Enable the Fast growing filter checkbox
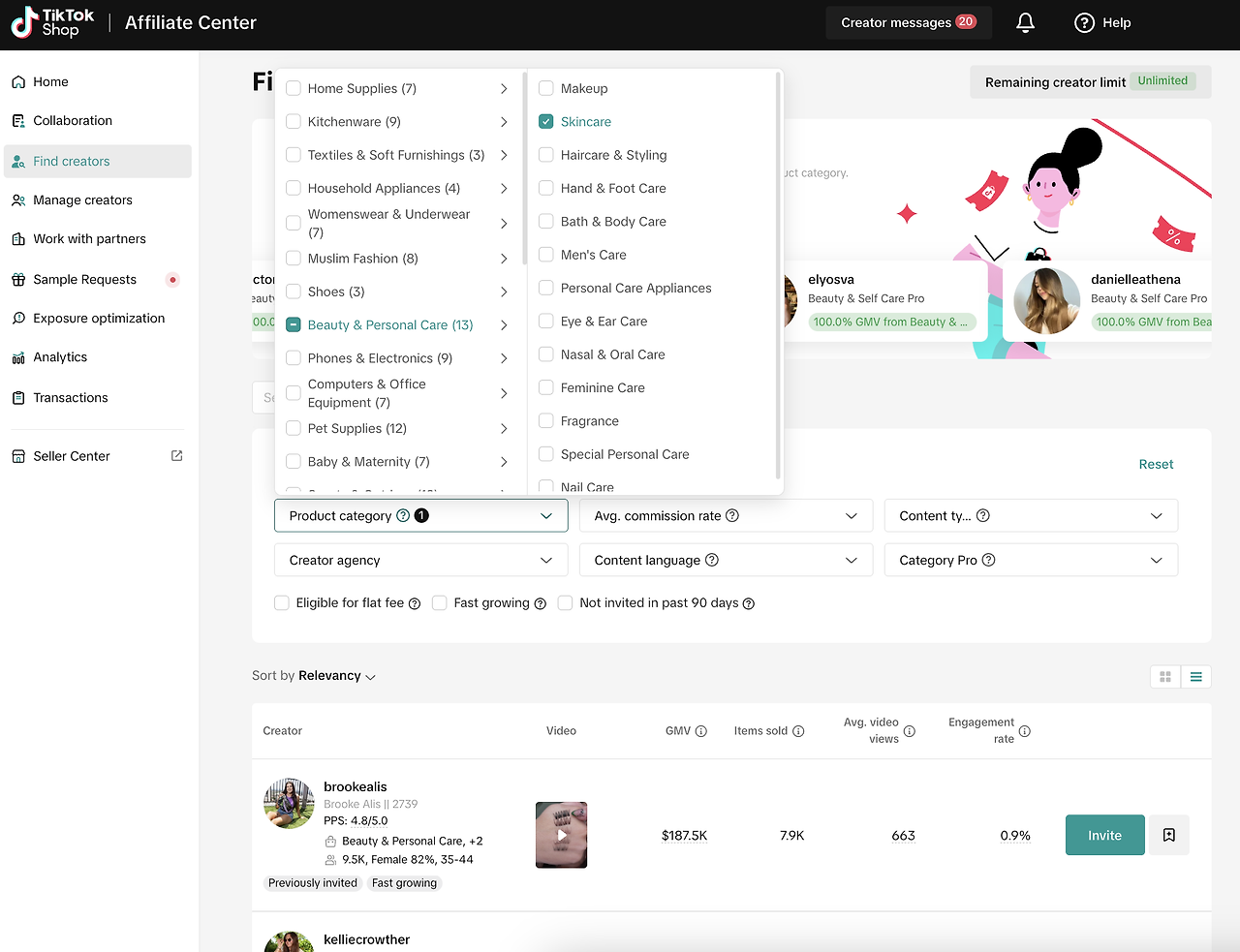Viewport: 1240px width, 952px height. click(x=440, y=602)
